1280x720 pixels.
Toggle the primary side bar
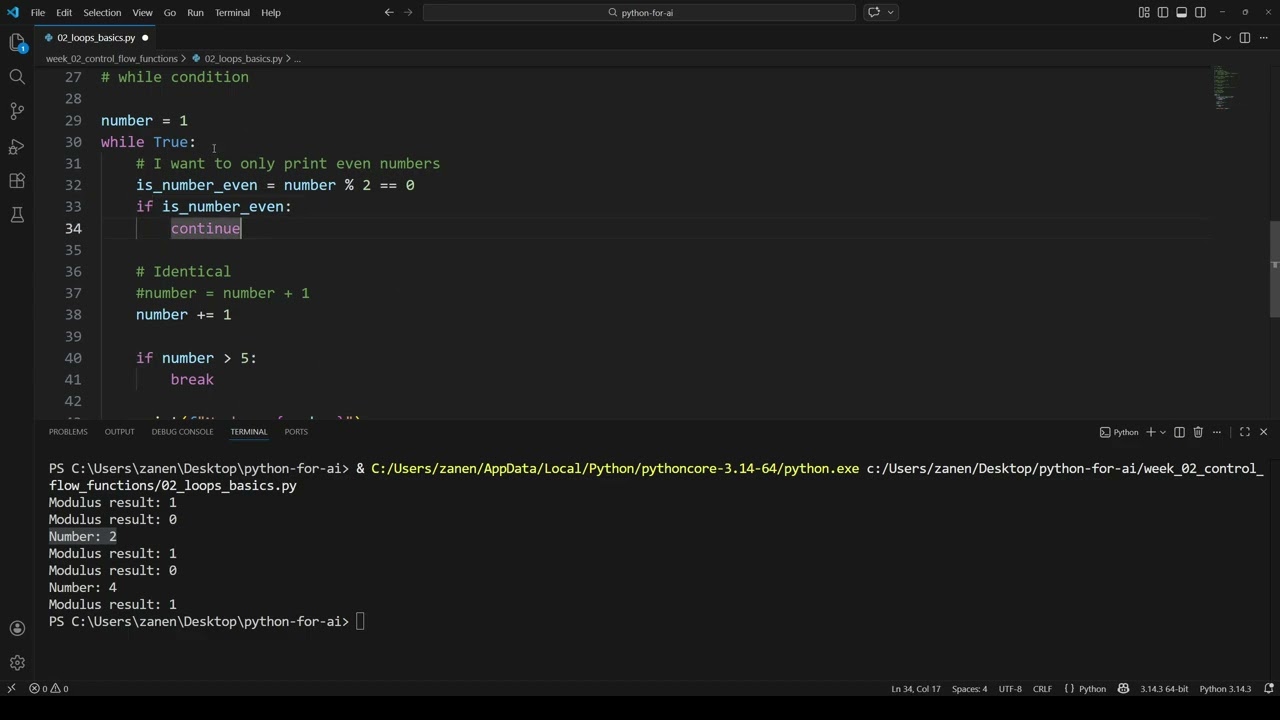pyautogui.click(x=1163, y=12)
